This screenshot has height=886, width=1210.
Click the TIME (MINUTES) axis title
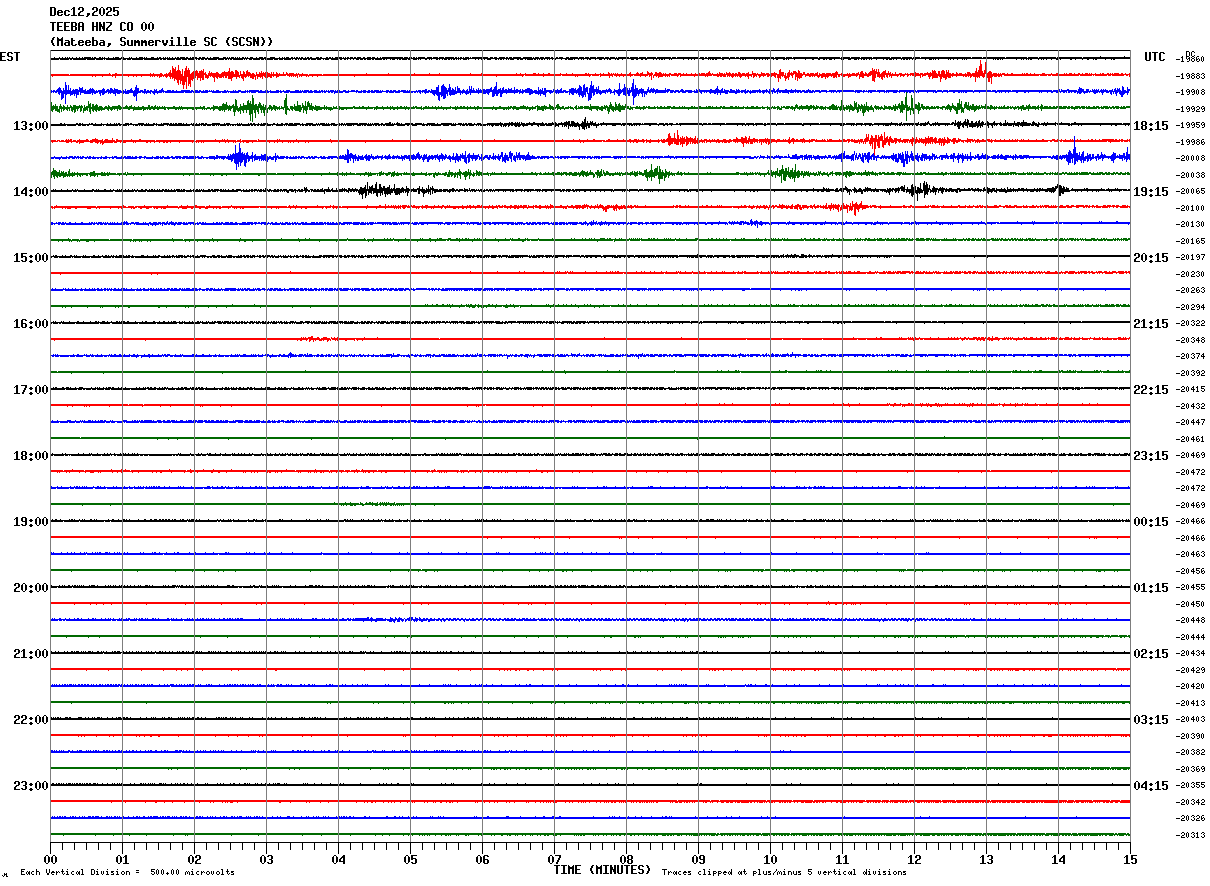coord(602,870)
